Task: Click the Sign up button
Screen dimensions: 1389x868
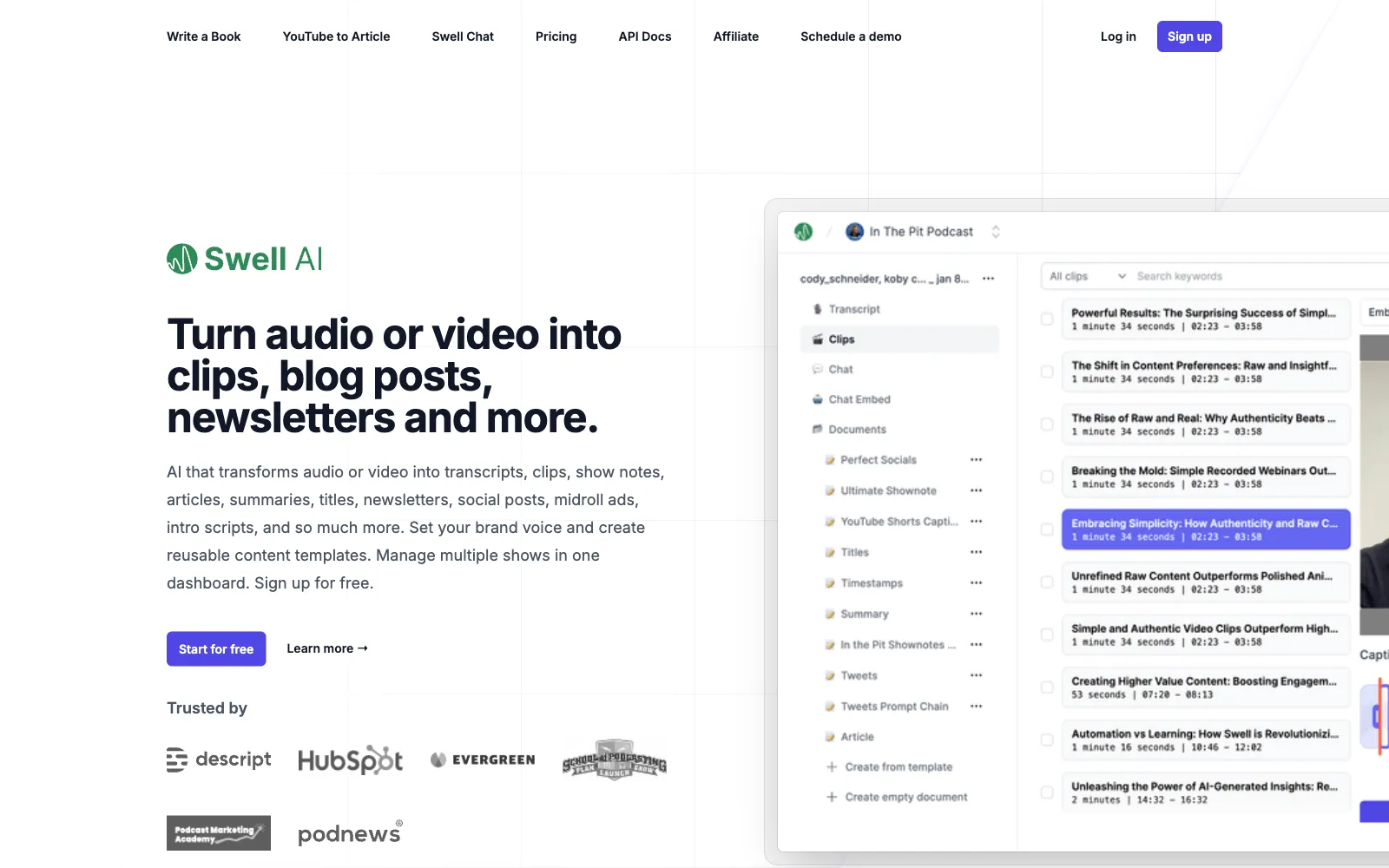Action: pos(1189,36)
